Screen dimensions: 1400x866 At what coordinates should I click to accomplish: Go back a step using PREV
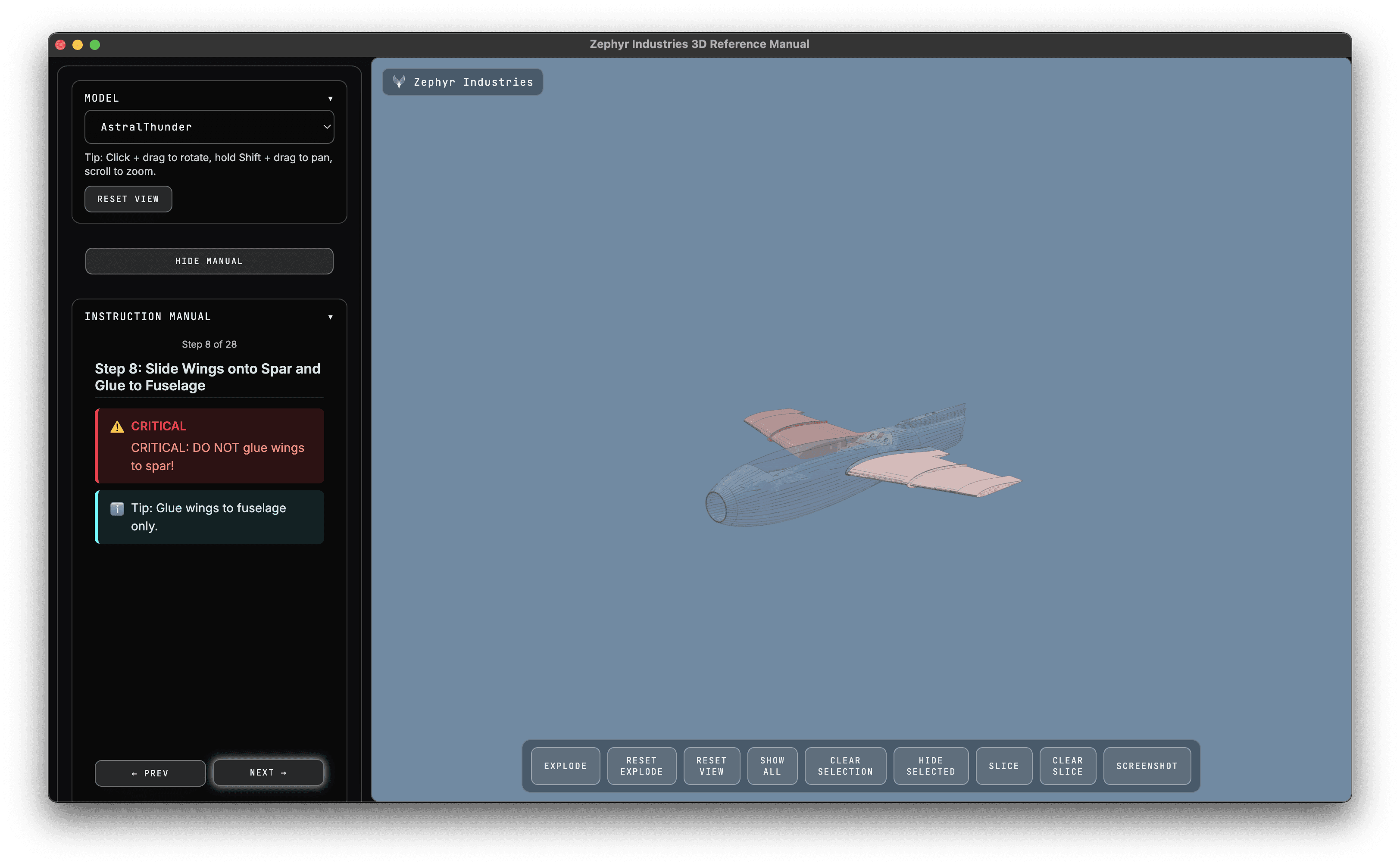150,773
